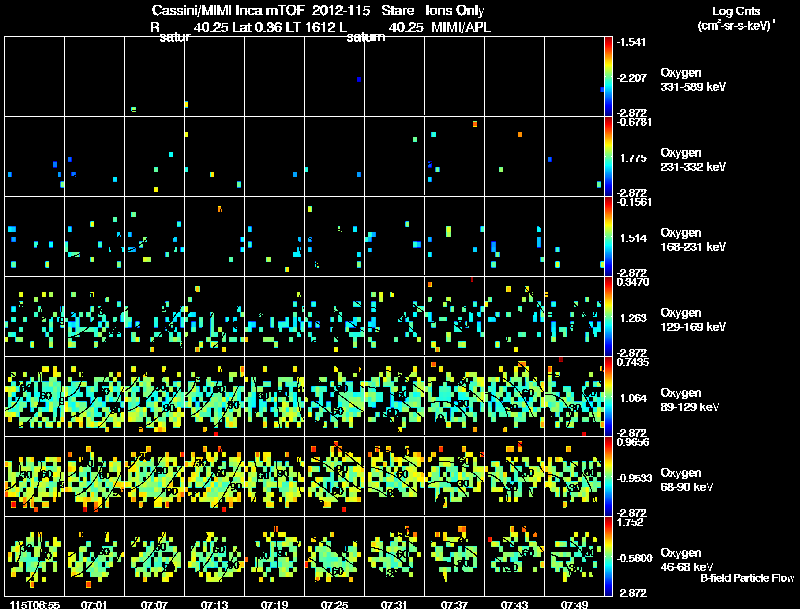The image size is (800, 609).
Task: Click the Oxygen 331-589 keV row label
Action: [693, 80]
